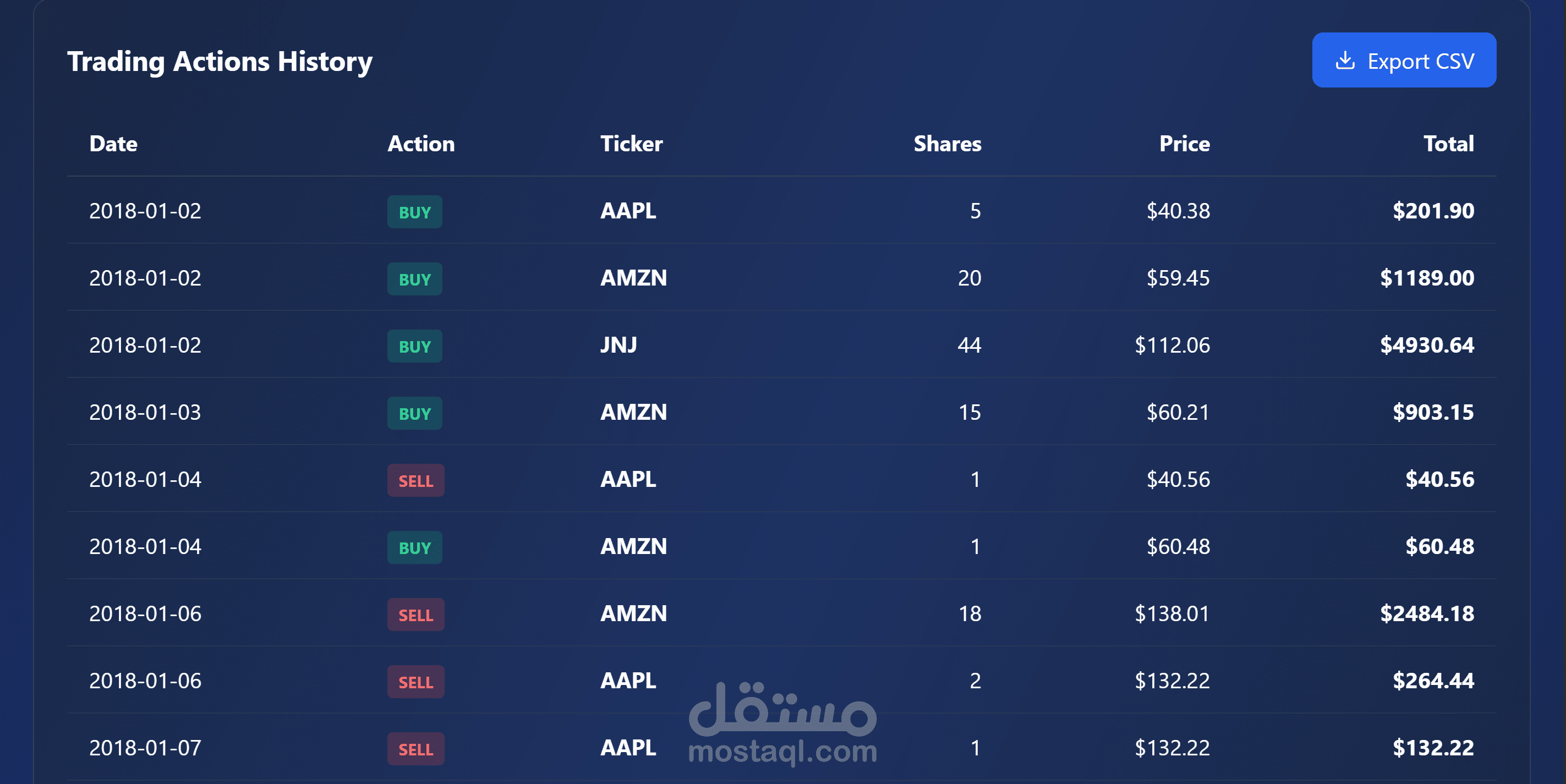The width and height of the screenshot is (1566, 784).
Task: Select the Ticker column header
Action: point(631,144)
